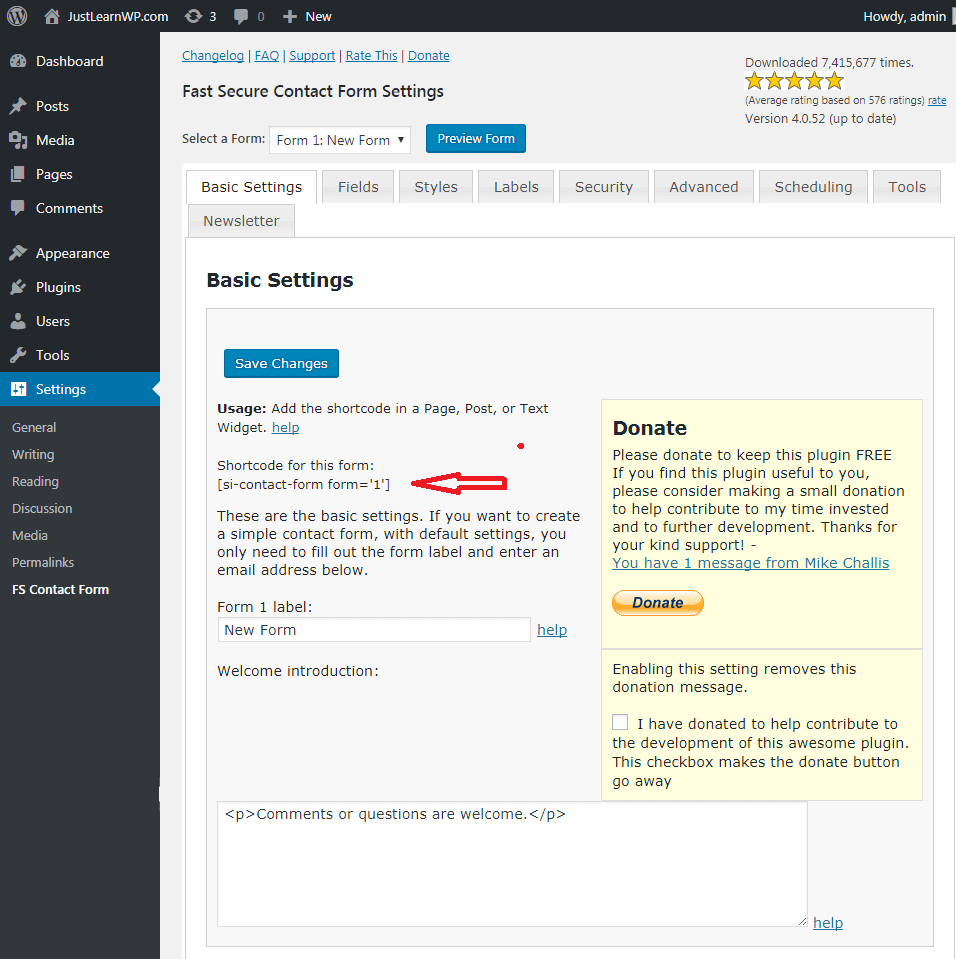The image size is (956, 959).
Task: Click inside the Welcome introduction textarea
Action: [513, 864]
